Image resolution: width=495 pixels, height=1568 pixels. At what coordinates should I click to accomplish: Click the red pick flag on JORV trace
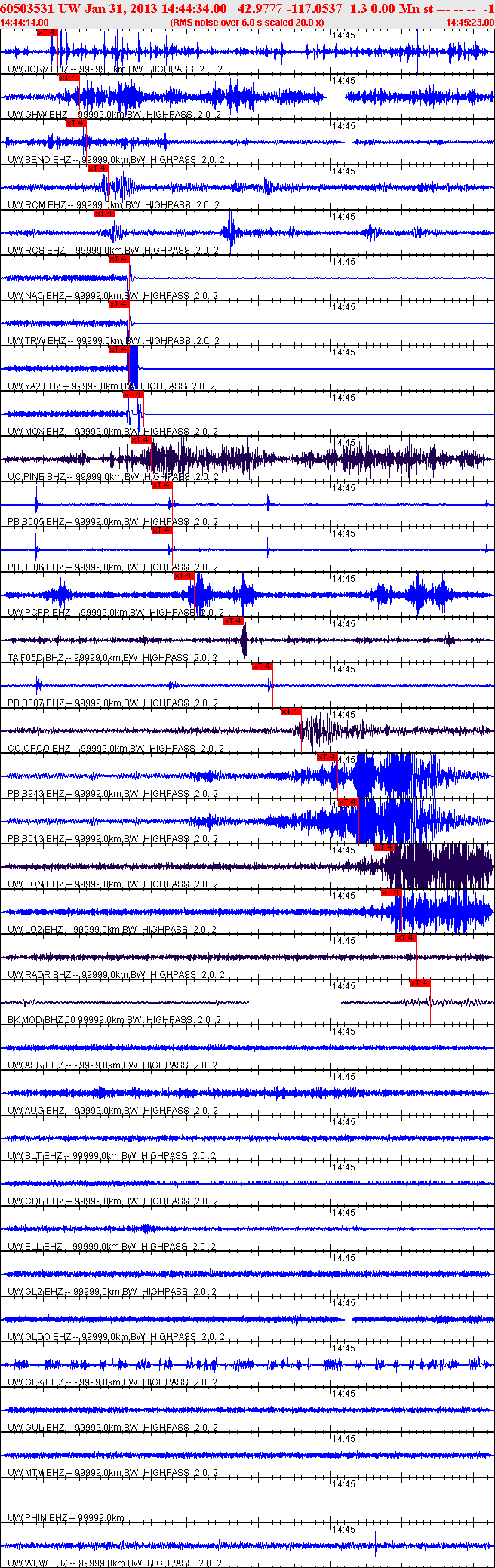pyautogui.click(x=47, y=32)
